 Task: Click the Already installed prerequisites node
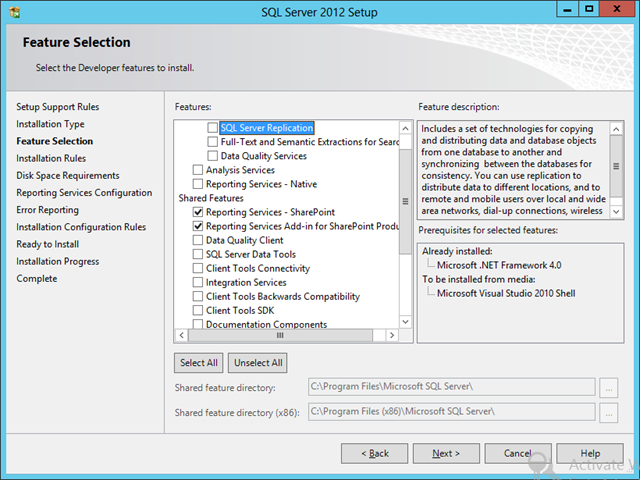click(x=457, y=251)
